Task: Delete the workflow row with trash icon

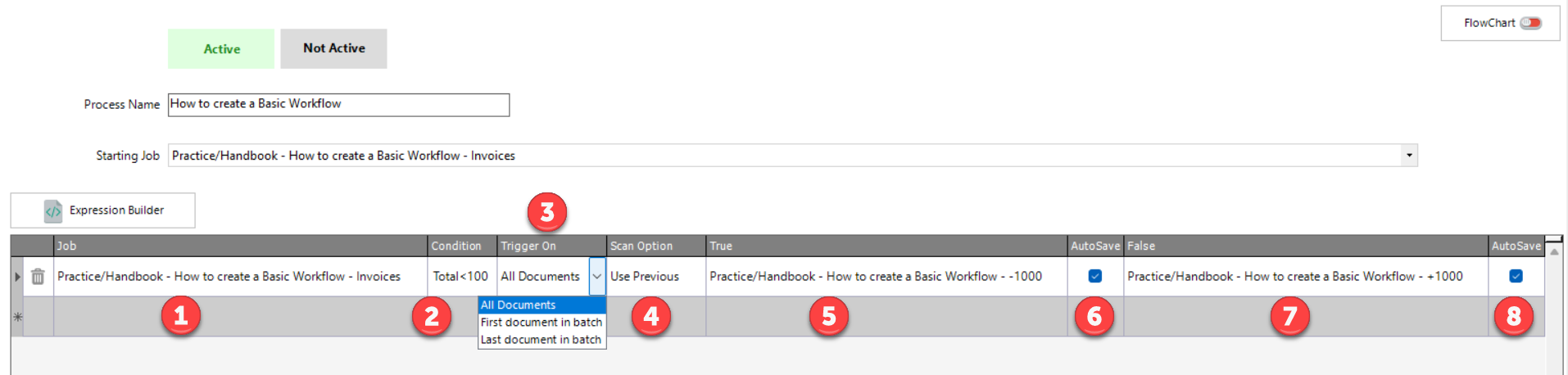Action: (x=38, y=277)
